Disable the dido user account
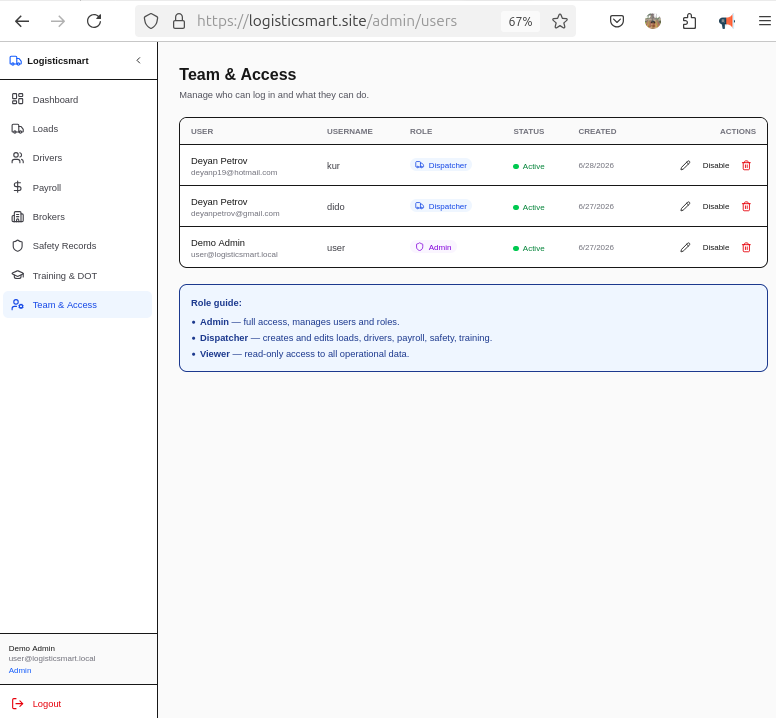 pyautogui.click(x=716, y=206)
